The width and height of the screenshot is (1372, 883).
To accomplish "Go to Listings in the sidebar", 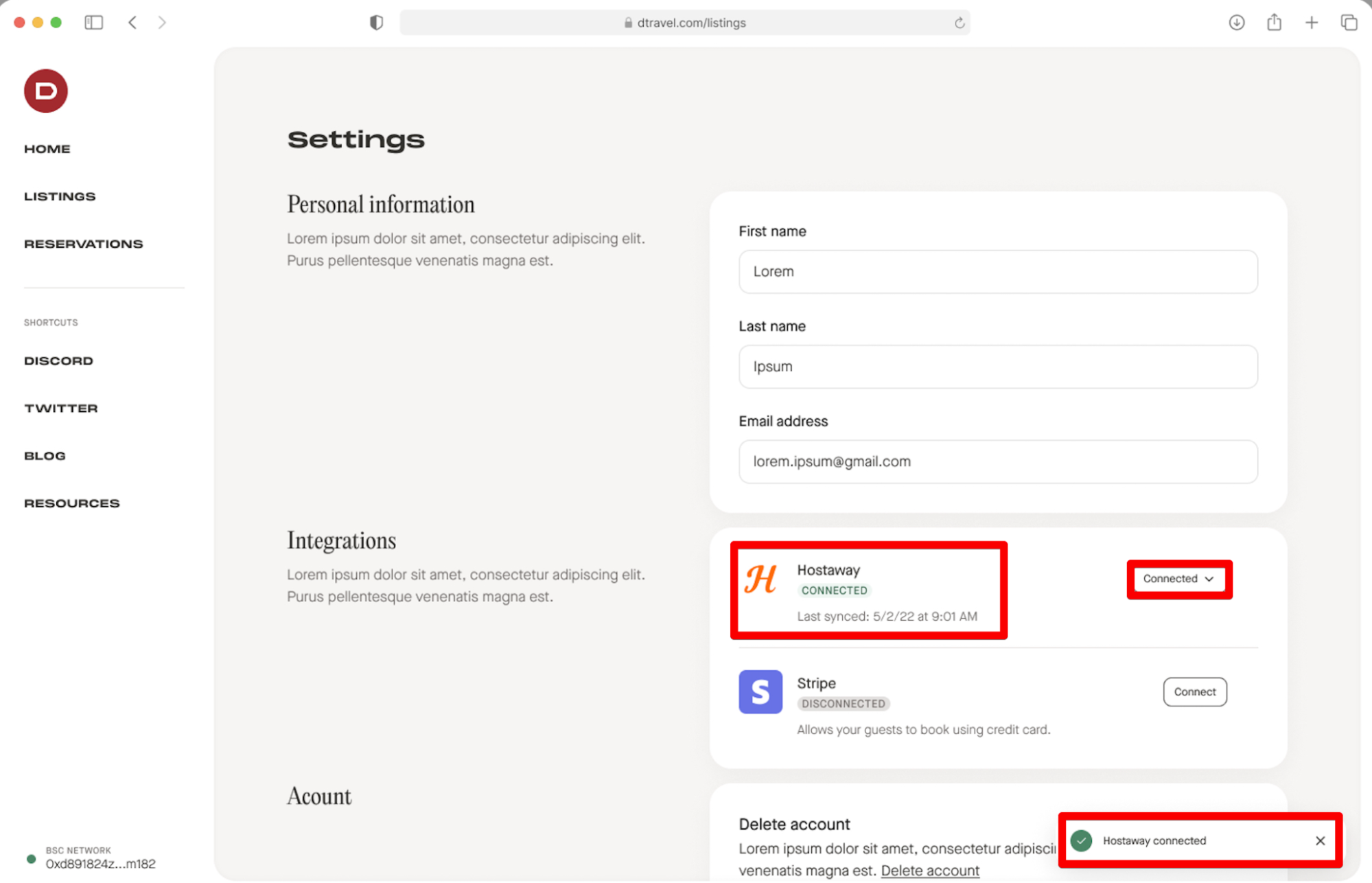I will [60, 196].
